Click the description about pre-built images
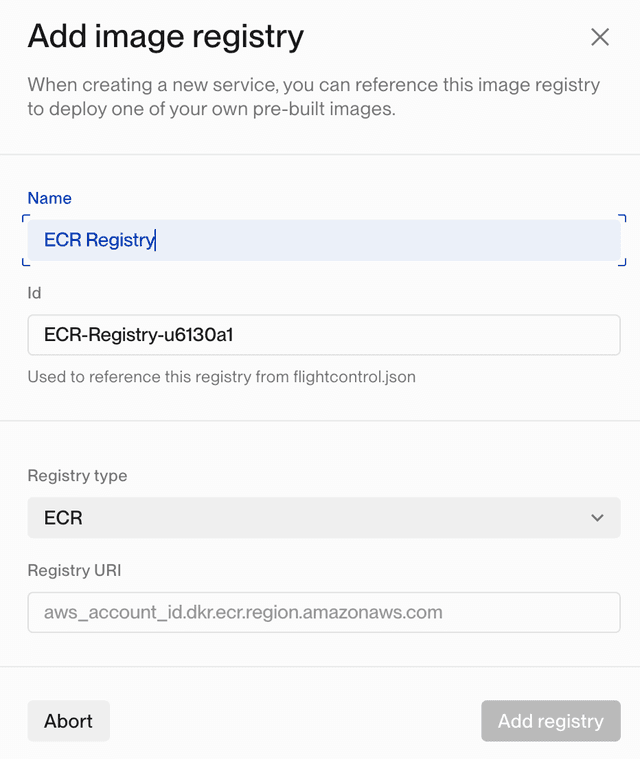The width and height of the screenshot is (640, 759). pos(313,97)
